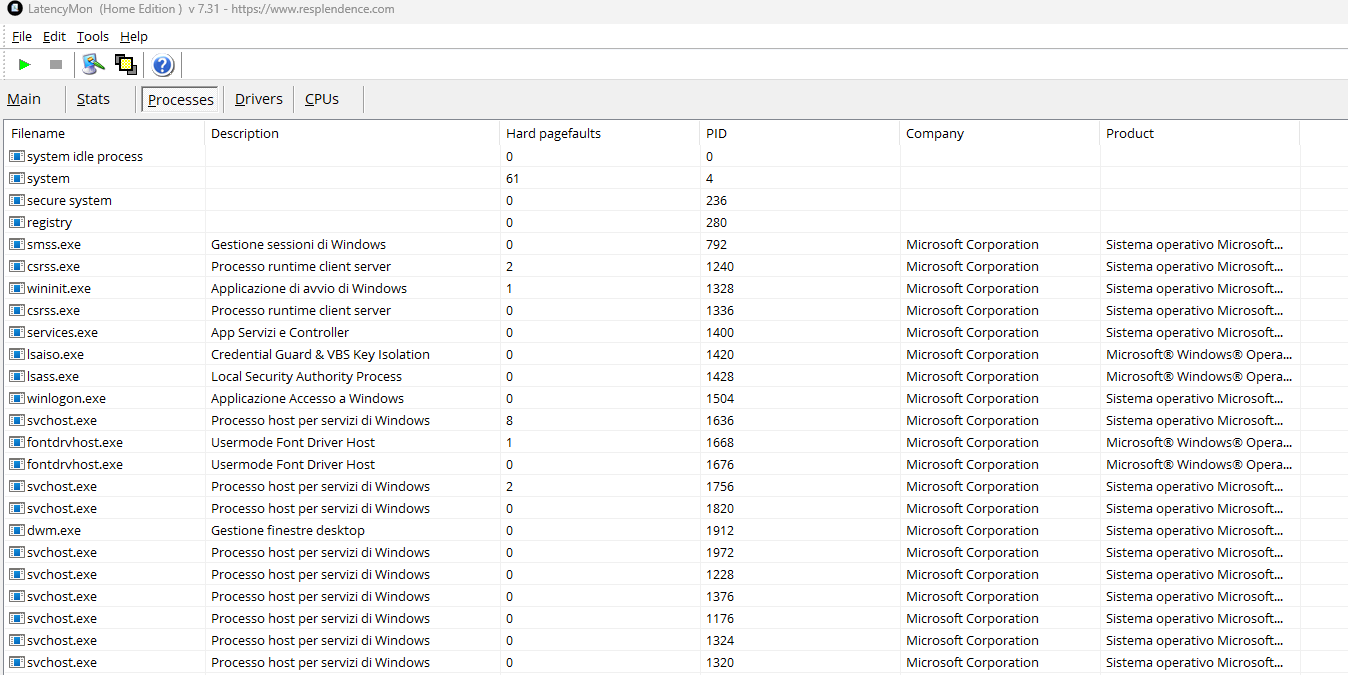This screenshot has width=1348, height=675.
Task: Click the dwm.exe process icon
Action: [x=16, y=531]
